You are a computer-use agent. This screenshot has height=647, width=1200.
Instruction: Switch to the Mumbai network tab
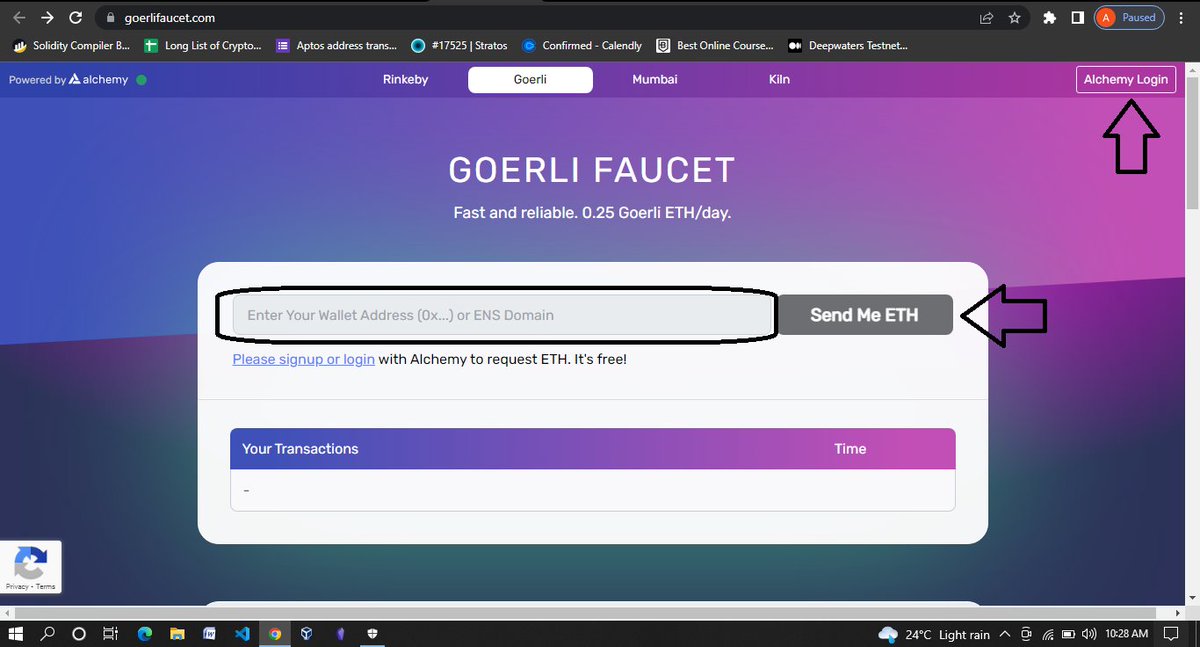(655, 79)
